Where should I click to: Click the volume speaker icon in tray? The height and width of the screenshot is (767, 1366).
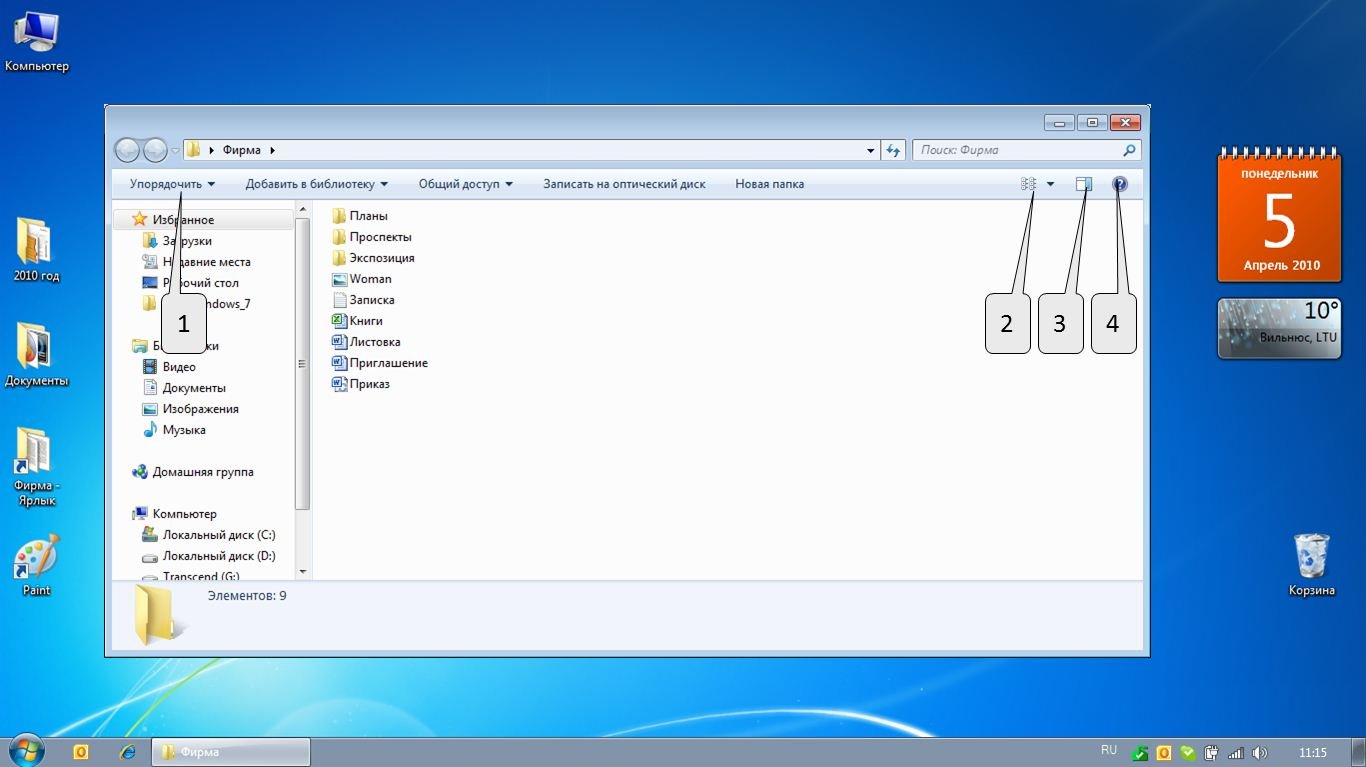pyautogui.click(x=1259, y=753)
